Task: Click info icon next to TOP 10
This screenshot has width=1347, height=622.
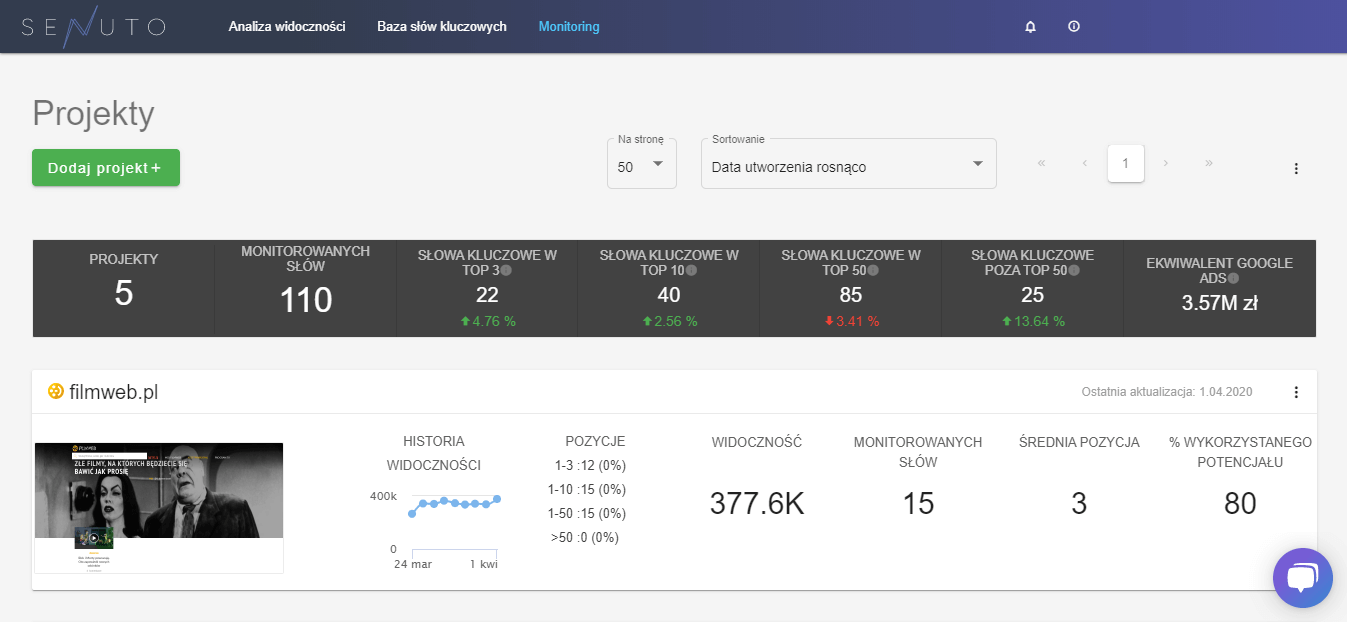Action: click(691, 271)
